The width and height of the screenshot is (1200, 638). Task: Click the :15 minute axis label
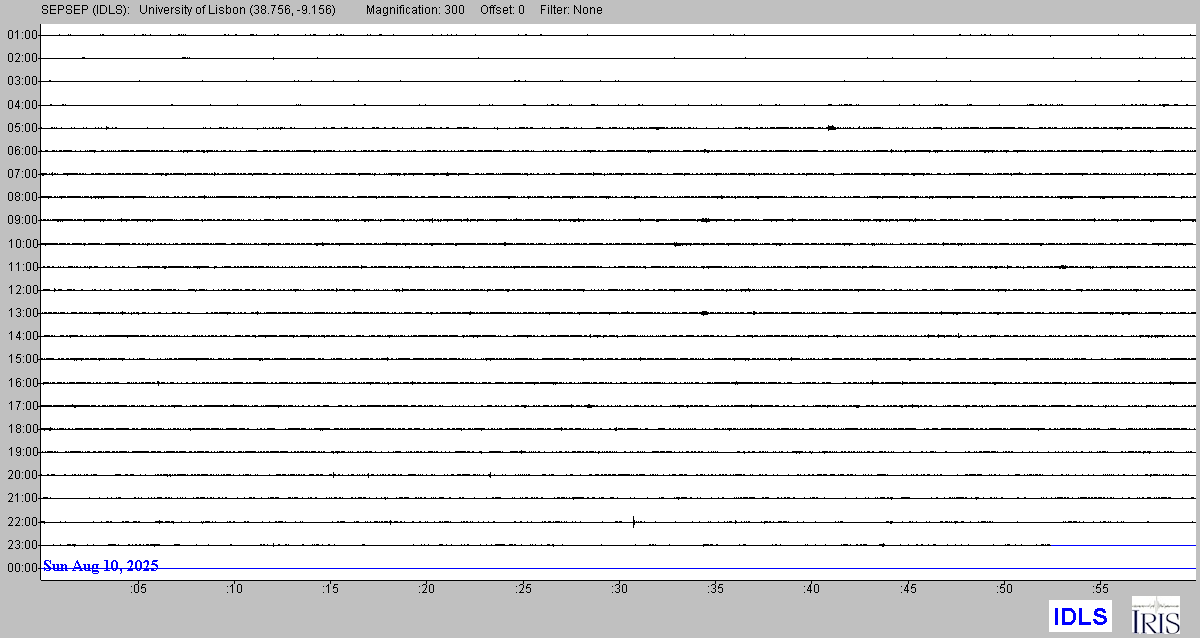pyautogui.click(x=330, y=589)
